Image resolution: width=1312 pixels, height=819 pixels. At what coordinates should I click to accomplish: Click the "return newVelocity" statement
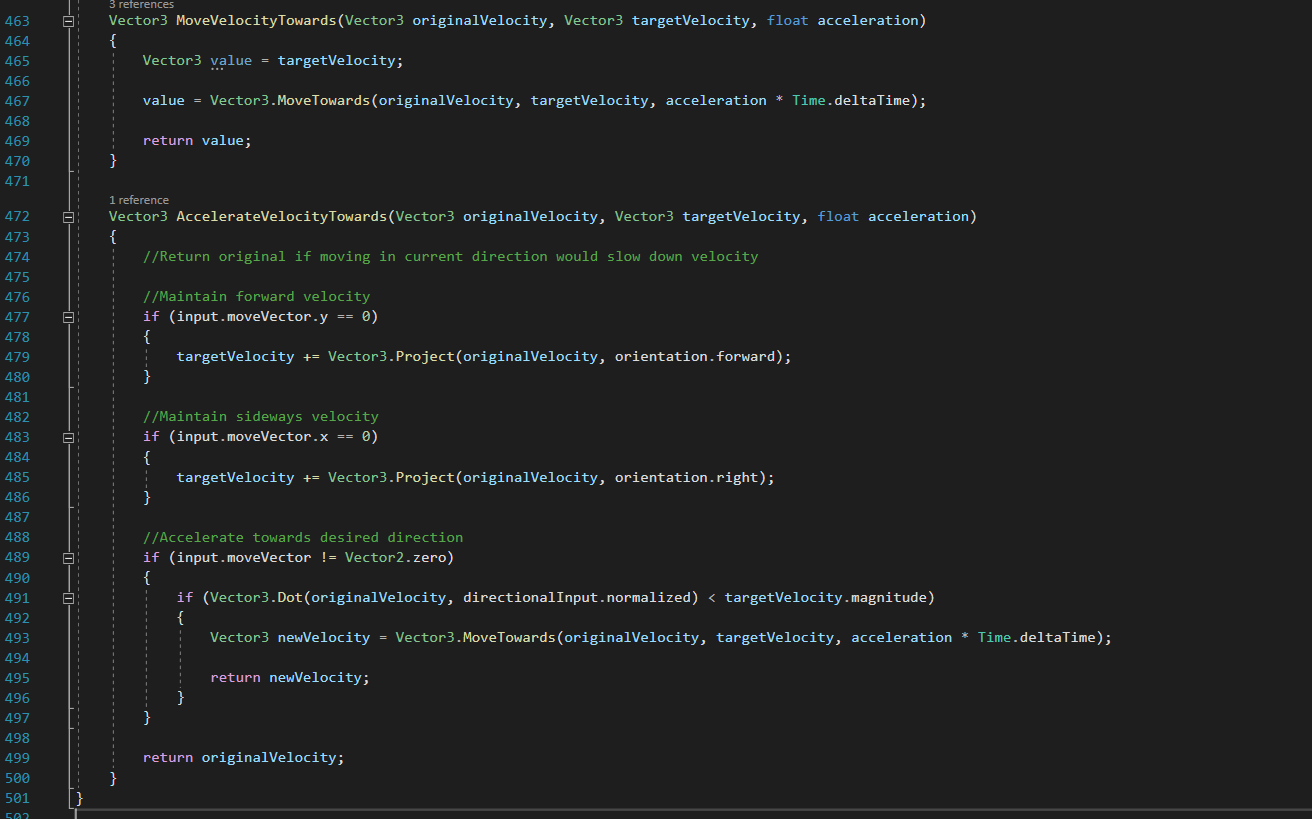tap(289, 678)
